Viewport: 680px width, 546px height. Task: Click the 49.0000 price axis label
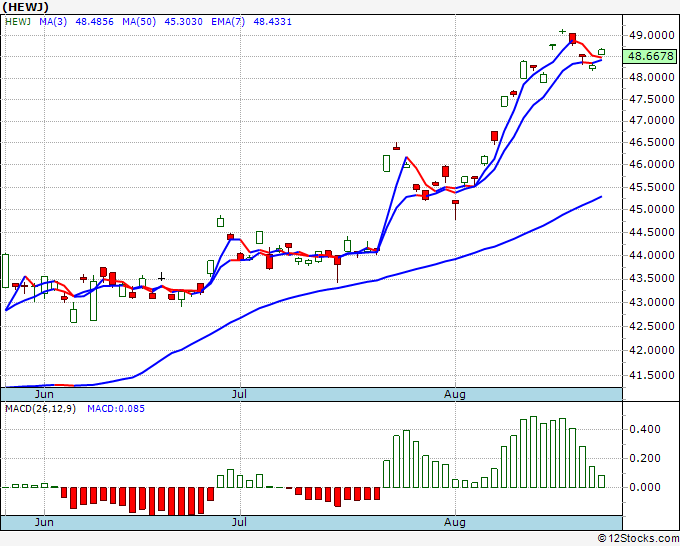pyautogui.click(x=652, y=36)
